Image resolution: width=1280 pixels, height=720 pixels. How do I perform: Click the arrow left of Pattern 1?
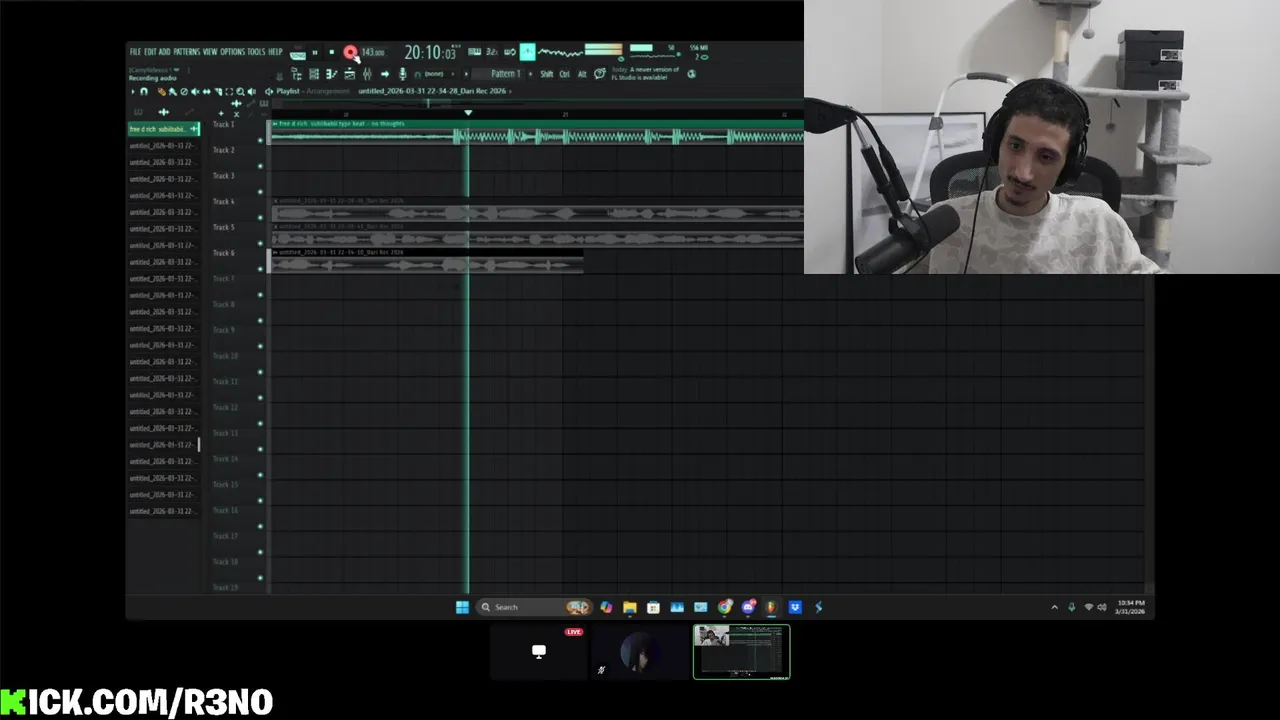tap(466, 74)
